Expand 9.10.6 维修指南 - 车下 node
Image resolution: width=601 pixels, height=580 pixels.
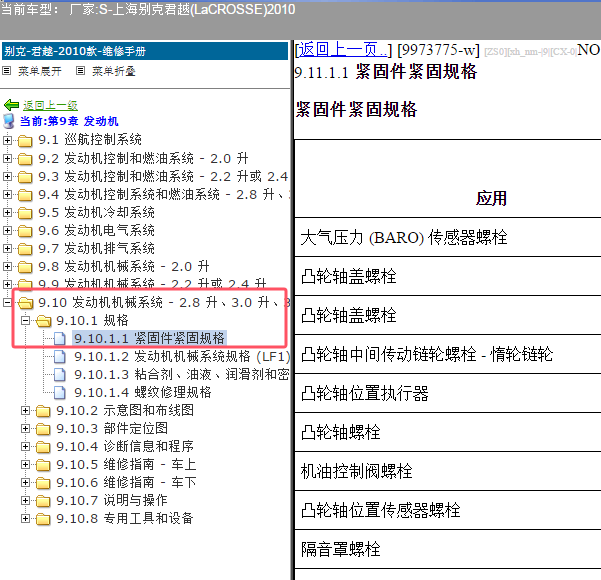tap(25, 482)
